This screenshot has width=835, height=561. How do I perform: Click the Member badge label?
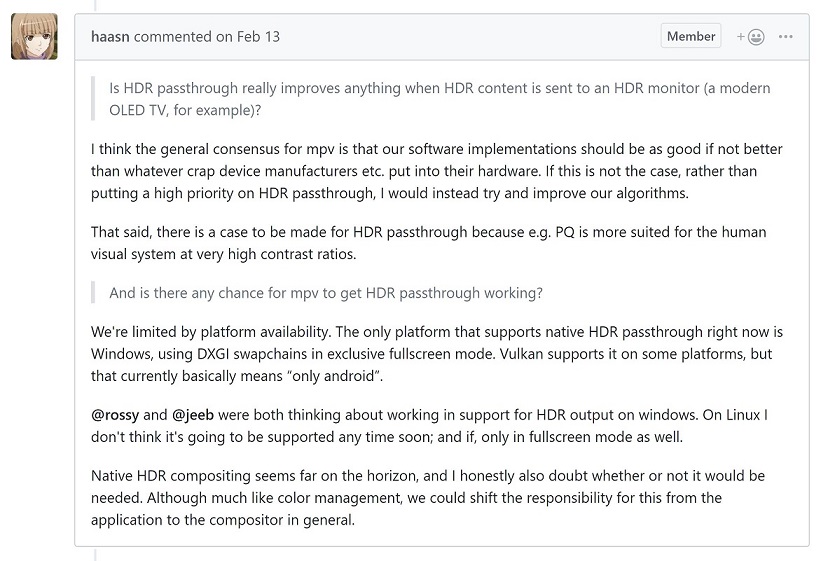click(691, 36)
